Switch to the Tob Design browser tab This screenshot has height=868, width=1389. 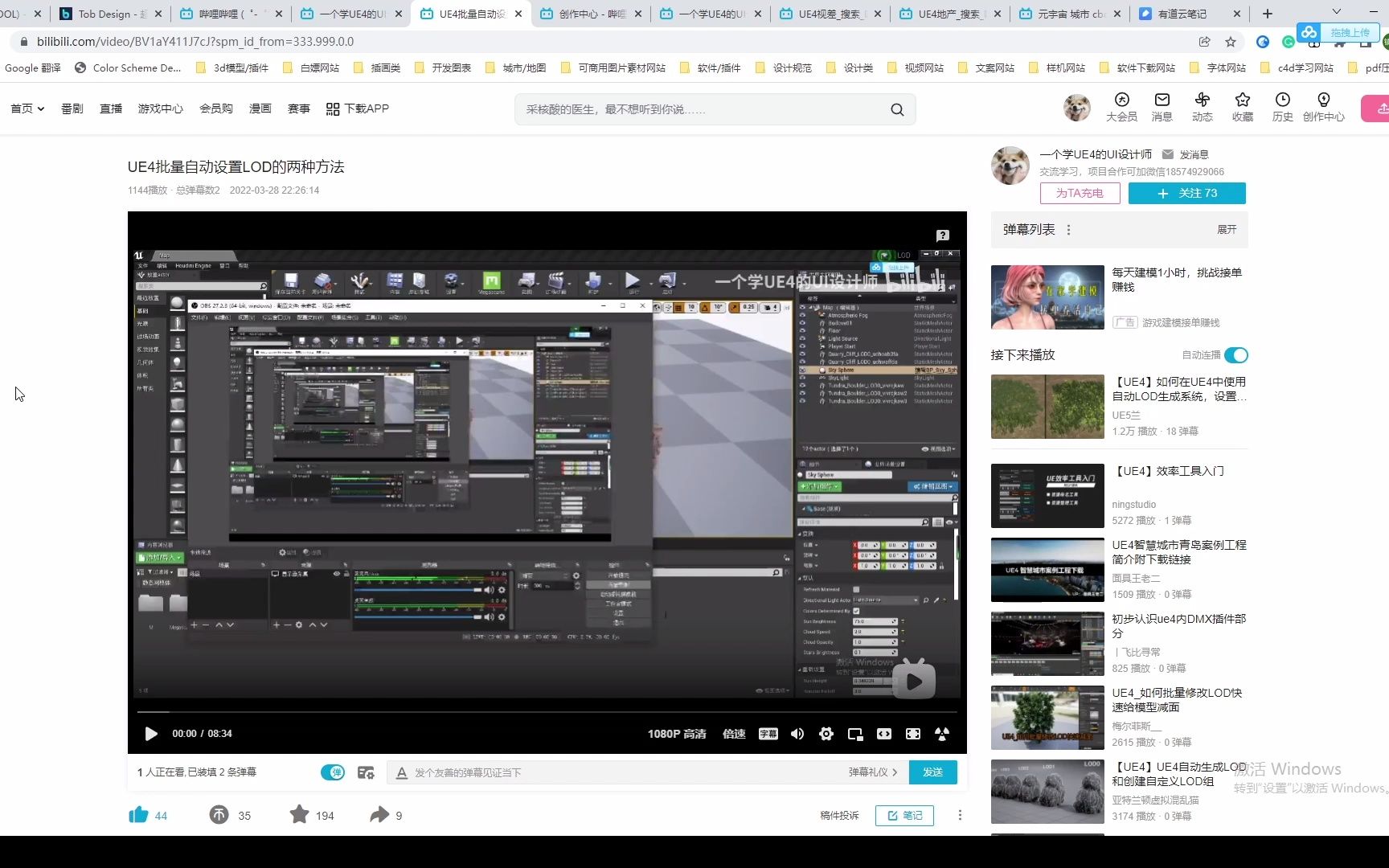[x=110, y=14]
